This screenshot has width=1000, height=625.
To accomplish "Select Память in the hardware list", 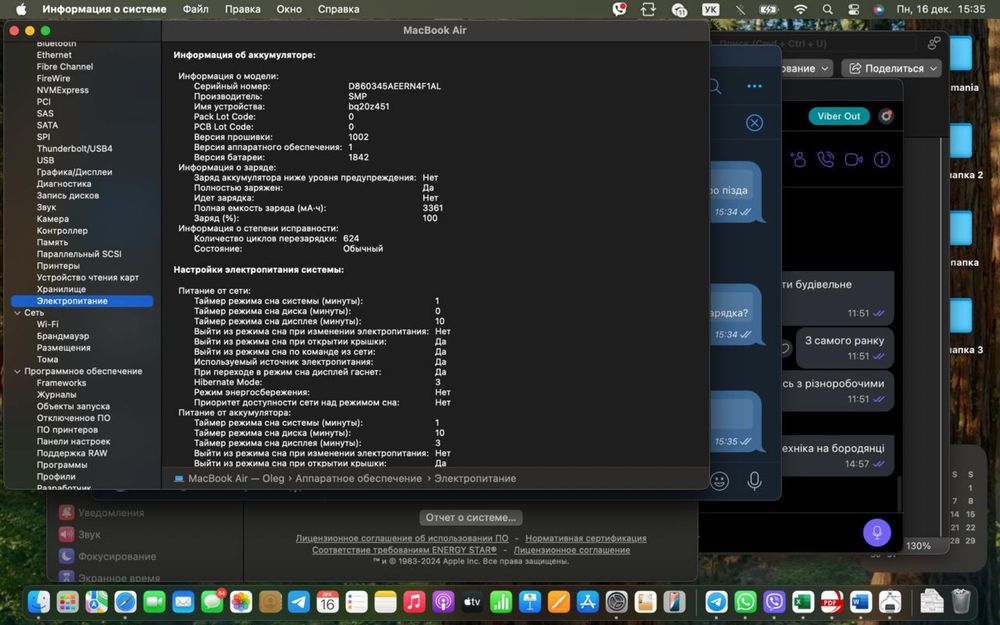I will click(52, 242).
